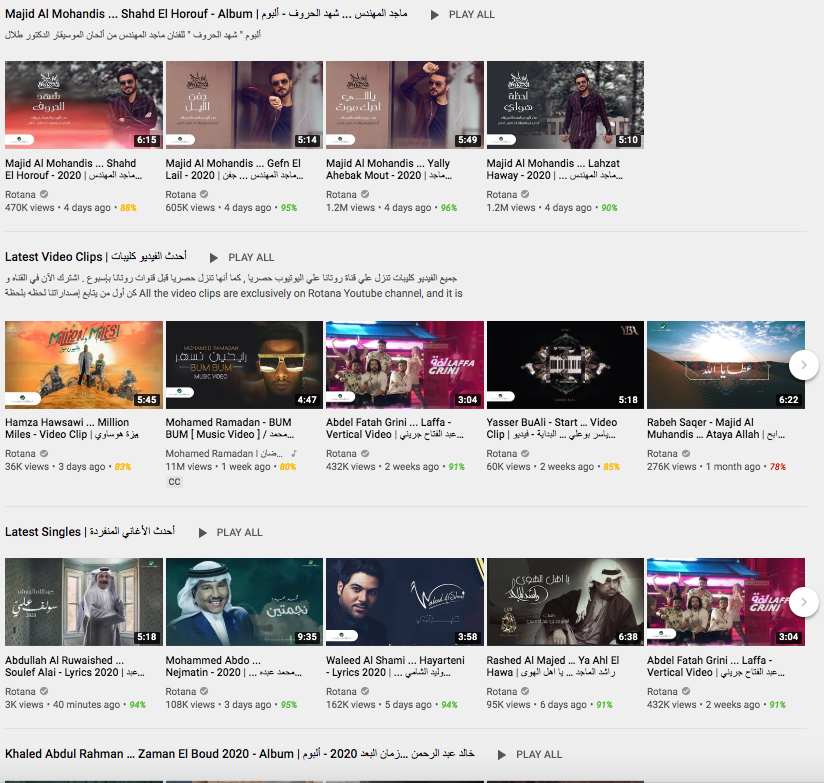Click title Majid Al Mohandis ... Gefn El Lail - 2020

[234, 169]
